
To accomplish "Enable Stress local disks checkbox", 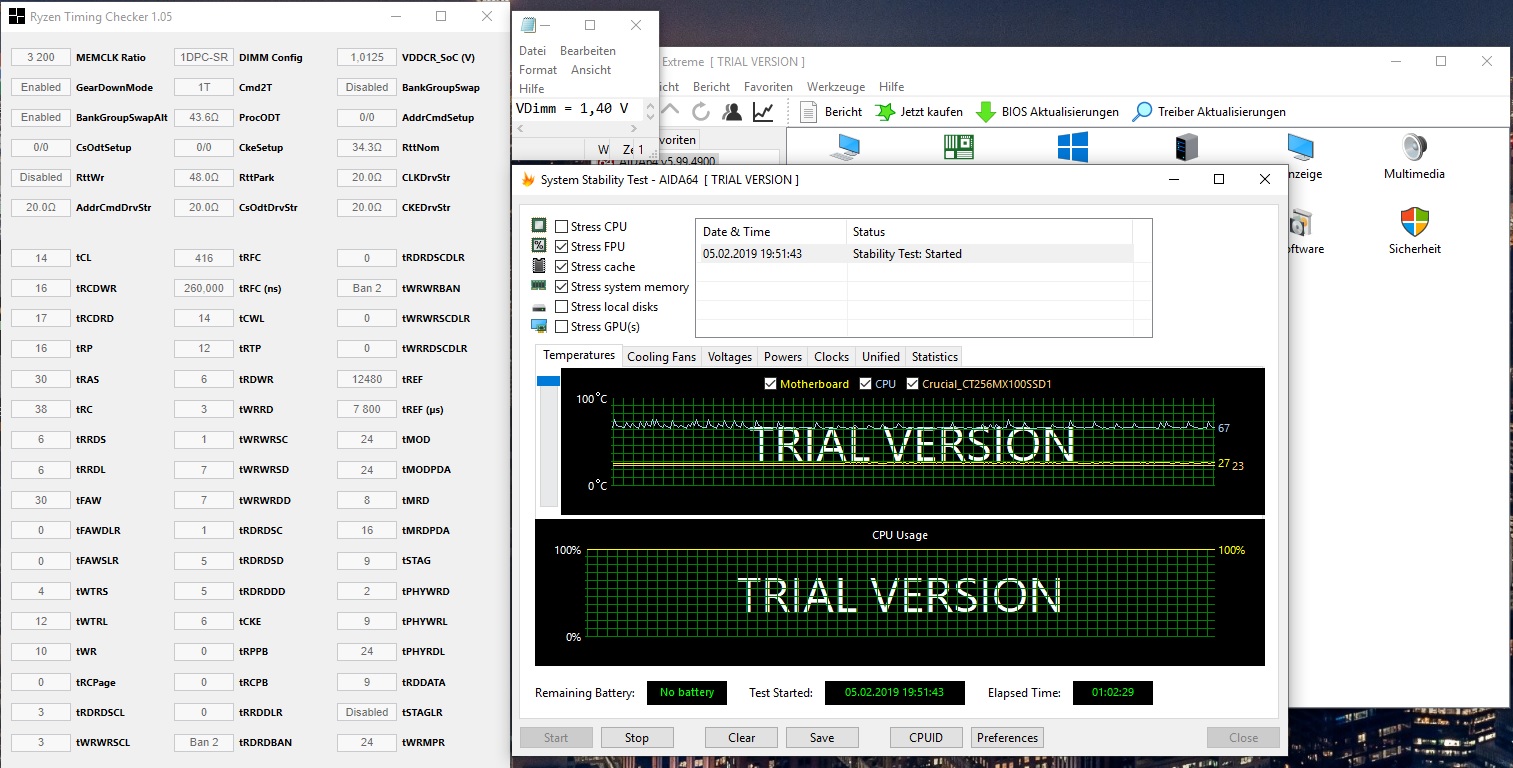I will pyautogui.click(x=561, y=306).
